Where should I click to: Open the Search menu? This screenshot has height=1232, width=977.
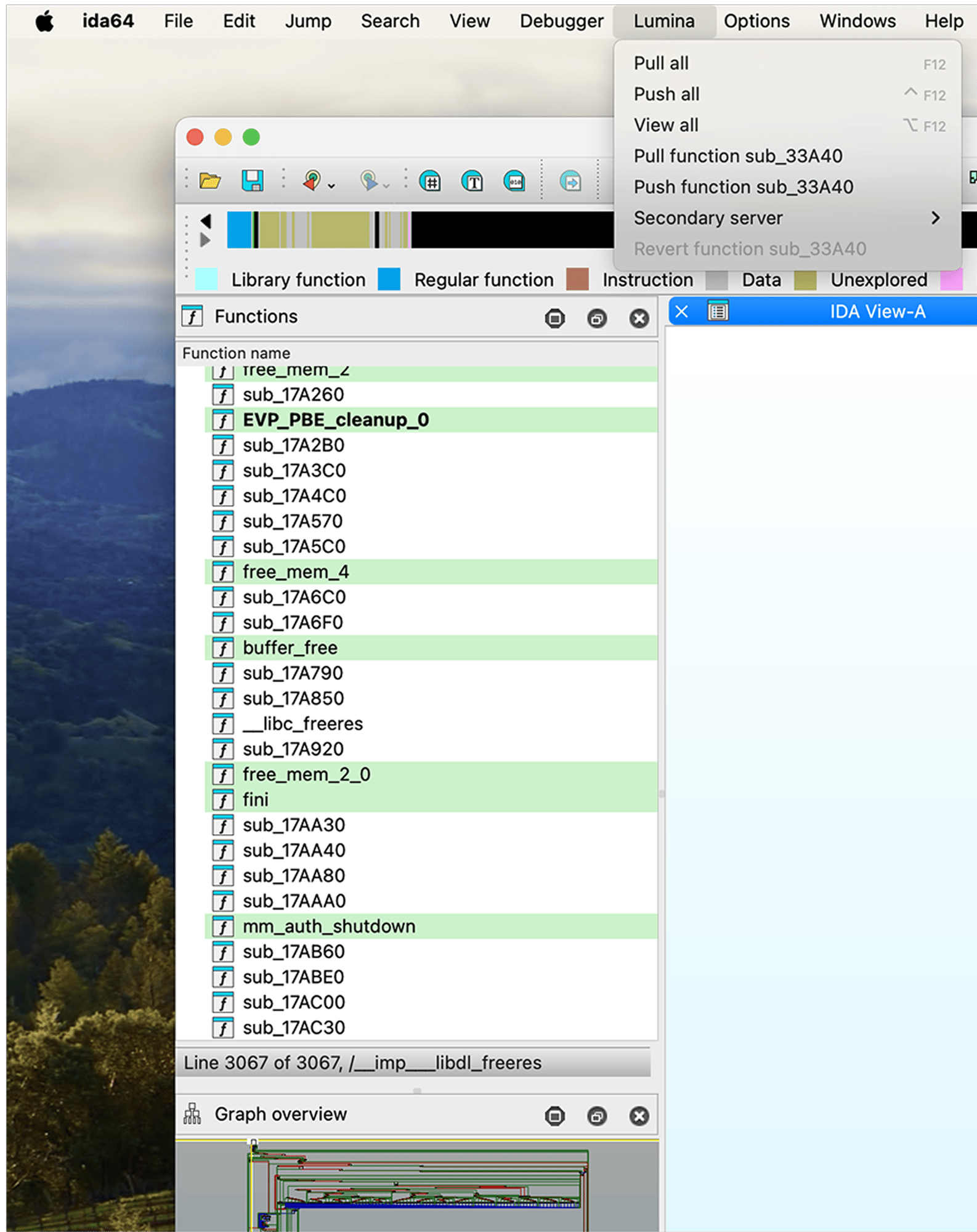click(x=390, y=21)
